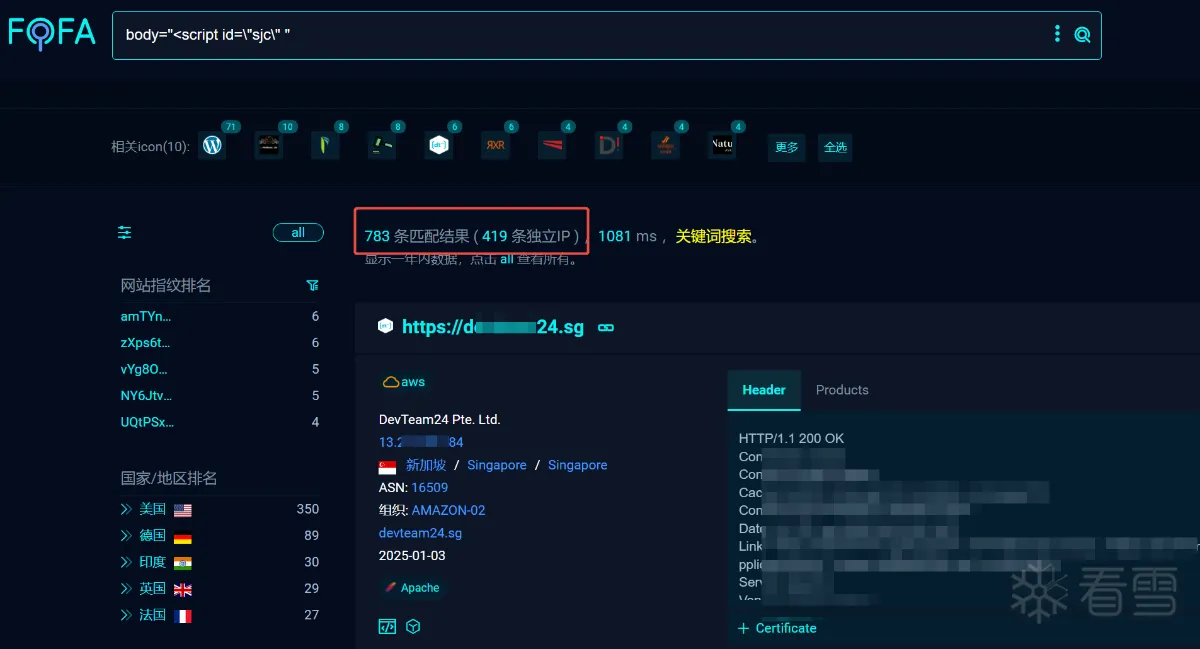Image resolution: width=1200 pixels, height=649 pixels.
Task: View page source code icon
Action: [387, 626]
